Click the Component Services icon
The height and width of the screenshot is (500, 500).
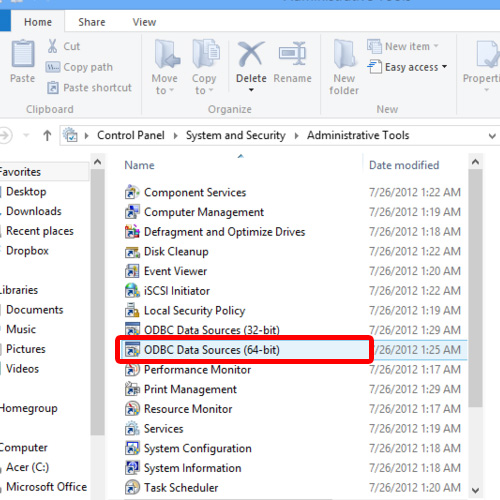[x=132, y=192]
